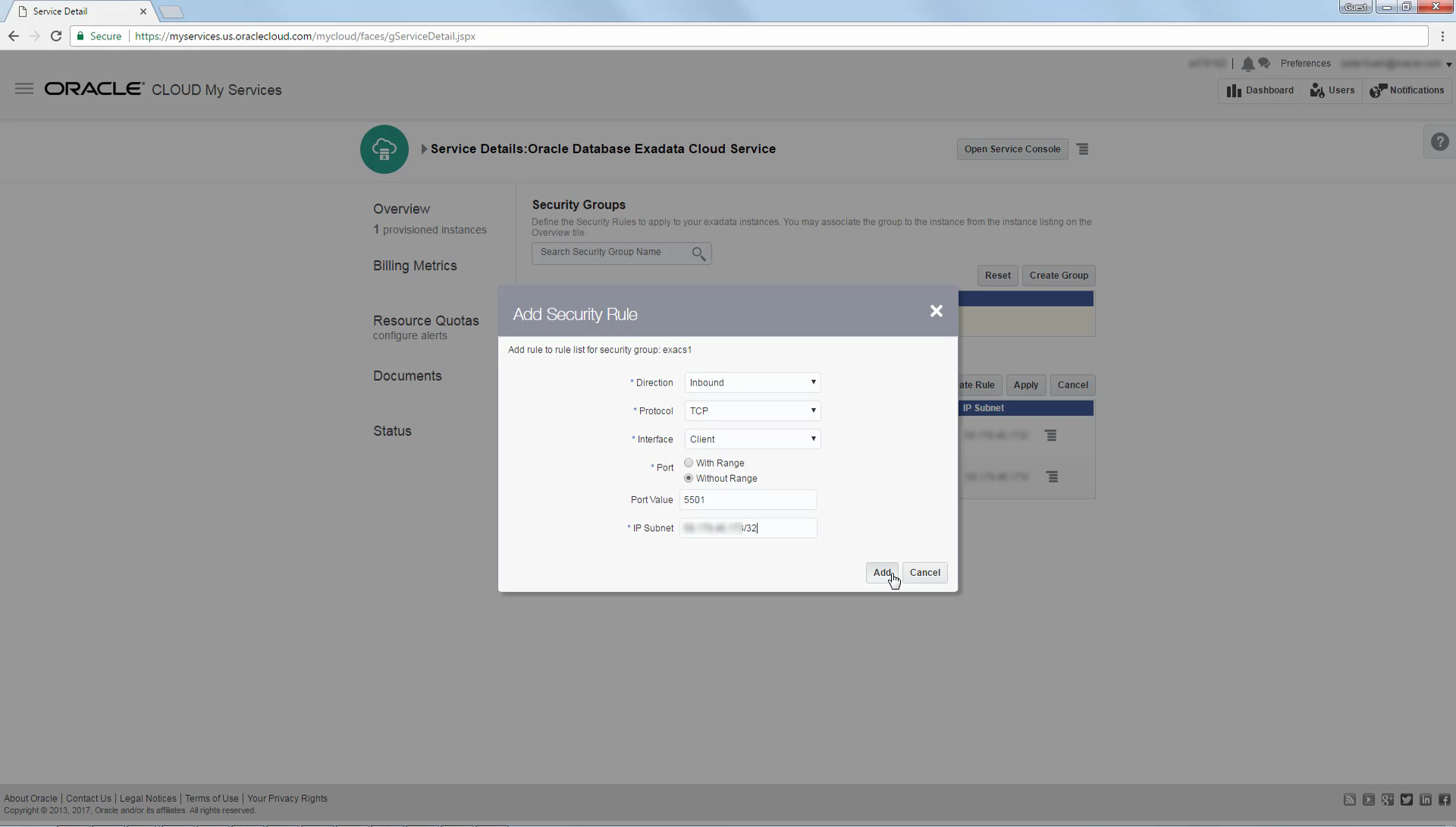Screen dimensions: 1456x827
Task: Click the Twitter icon in footer
Action: pyautogui.click(x=1407, y=800)
